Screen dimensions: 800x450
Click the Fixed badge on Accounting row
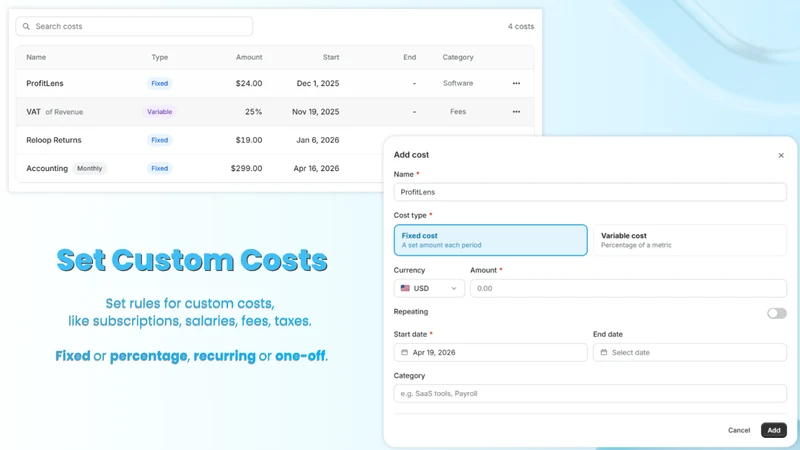160,168
